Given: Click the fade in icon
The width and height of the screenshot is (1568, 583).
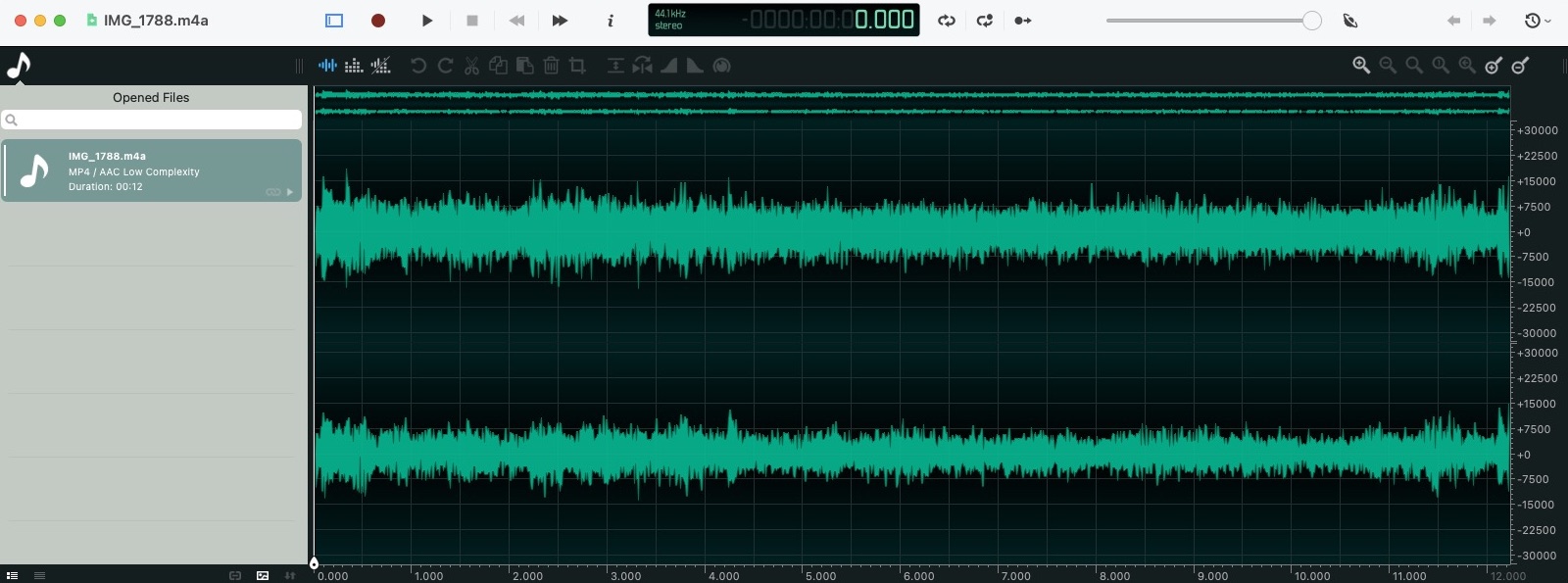Looking at the screenshot, I should [x=668, y=66].
